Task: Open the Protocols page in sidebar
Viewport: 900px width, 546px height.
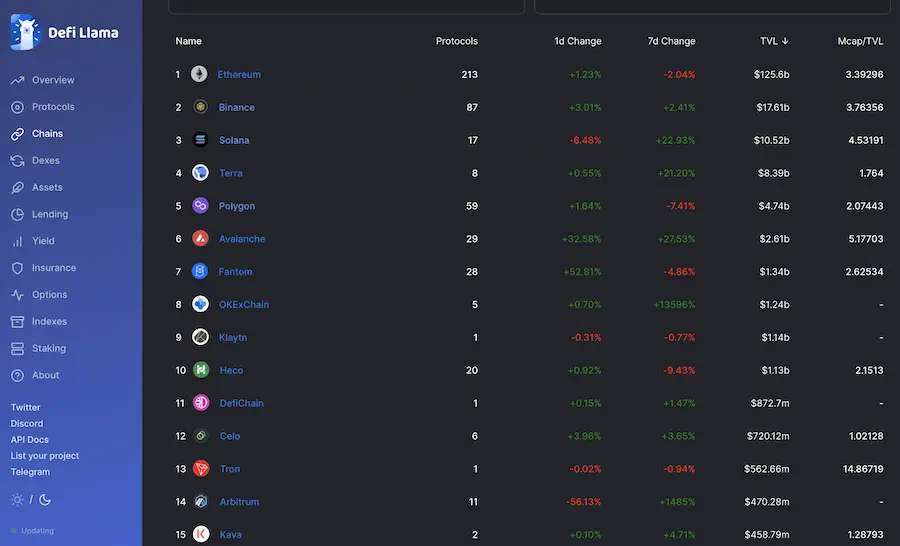Action: (x=53, y=107)
